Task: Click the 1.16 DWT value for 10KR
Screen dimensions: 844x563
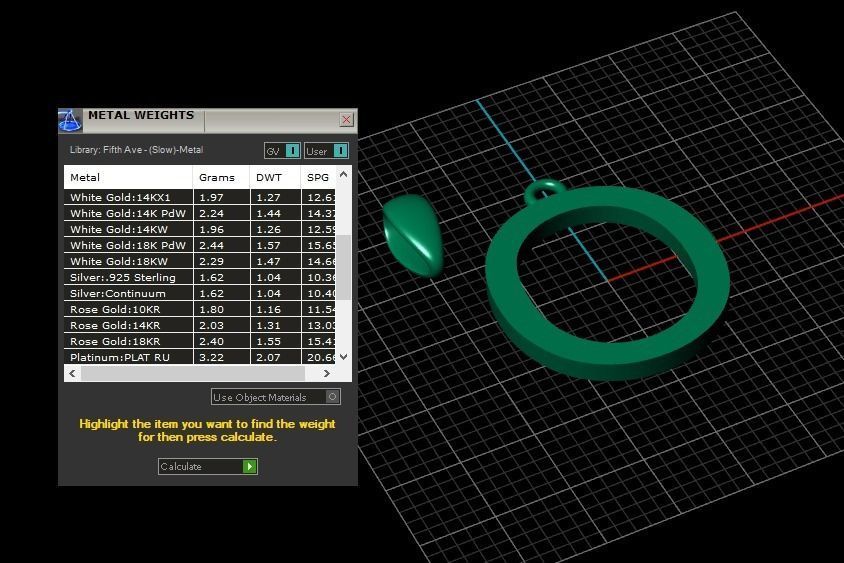Action: [268, 309]
